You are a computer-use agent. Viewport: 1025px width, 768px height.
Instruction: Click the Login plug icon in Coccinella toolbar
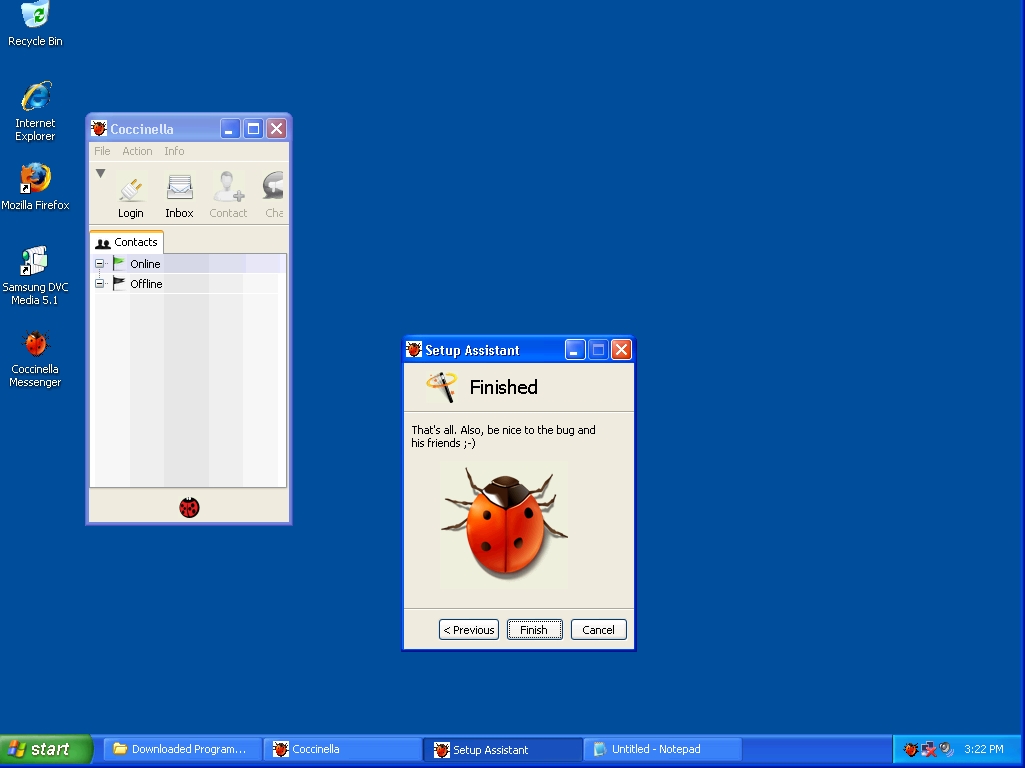pyautogui.click(x=131, y=190)
